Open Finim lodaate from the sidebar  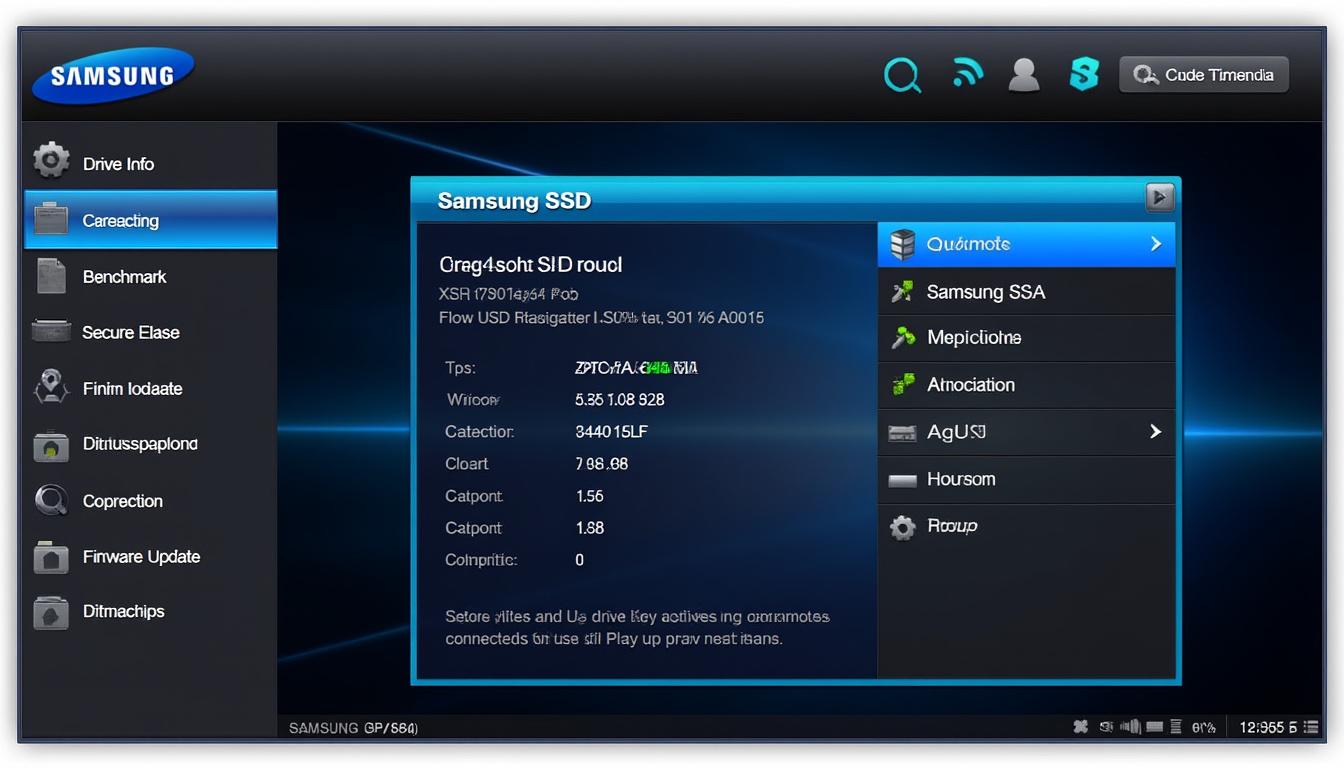coord(132,389)
